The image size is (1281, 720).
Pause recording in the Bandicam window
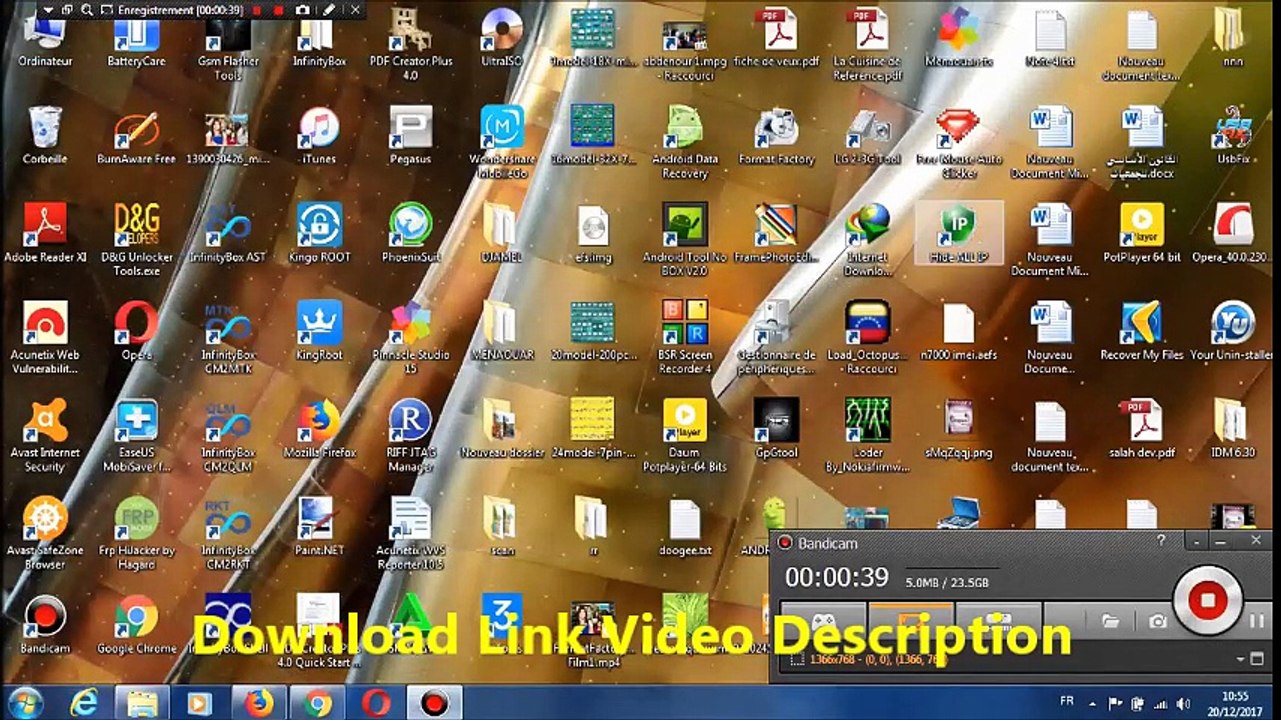(1256, 621)
